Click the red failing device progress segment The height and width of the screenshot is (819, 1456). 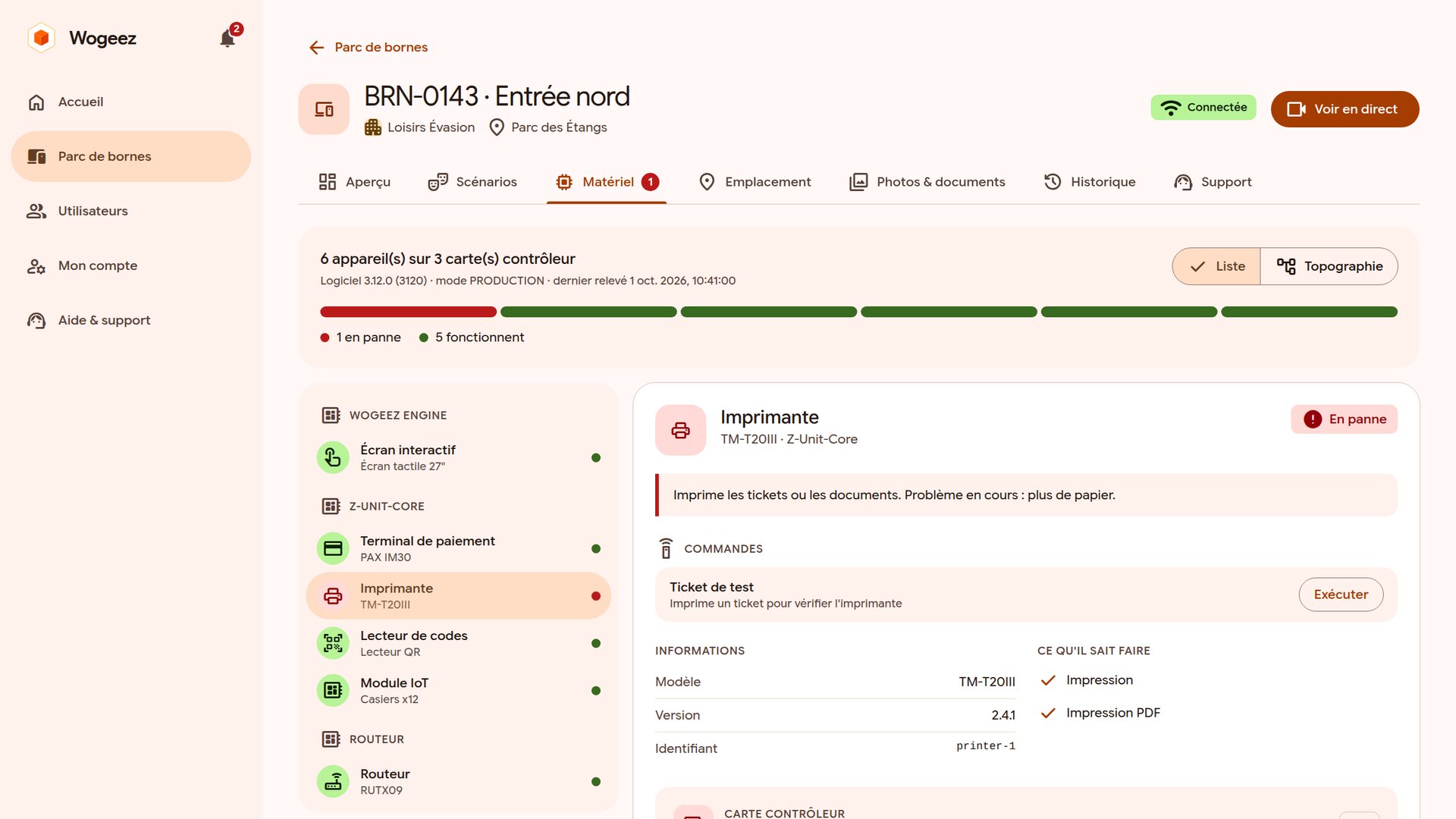[x=408, y=312]
